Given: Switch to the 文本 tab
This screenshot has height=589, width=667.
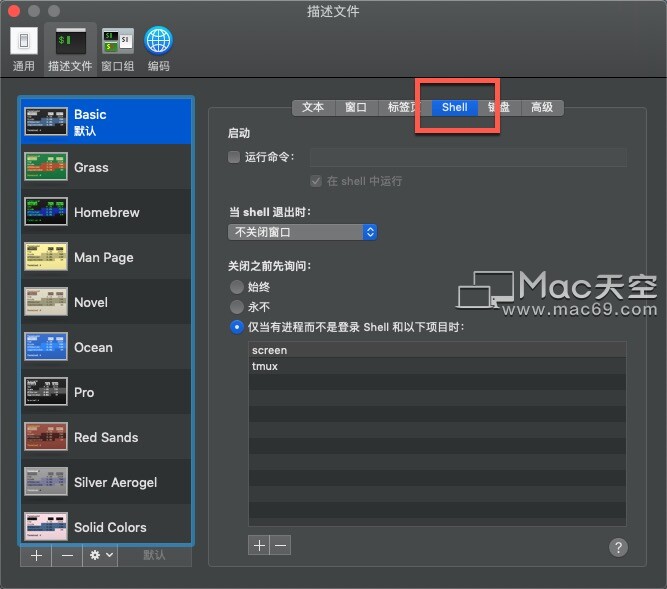Looking at the screenshot, I should click(314, 108).
